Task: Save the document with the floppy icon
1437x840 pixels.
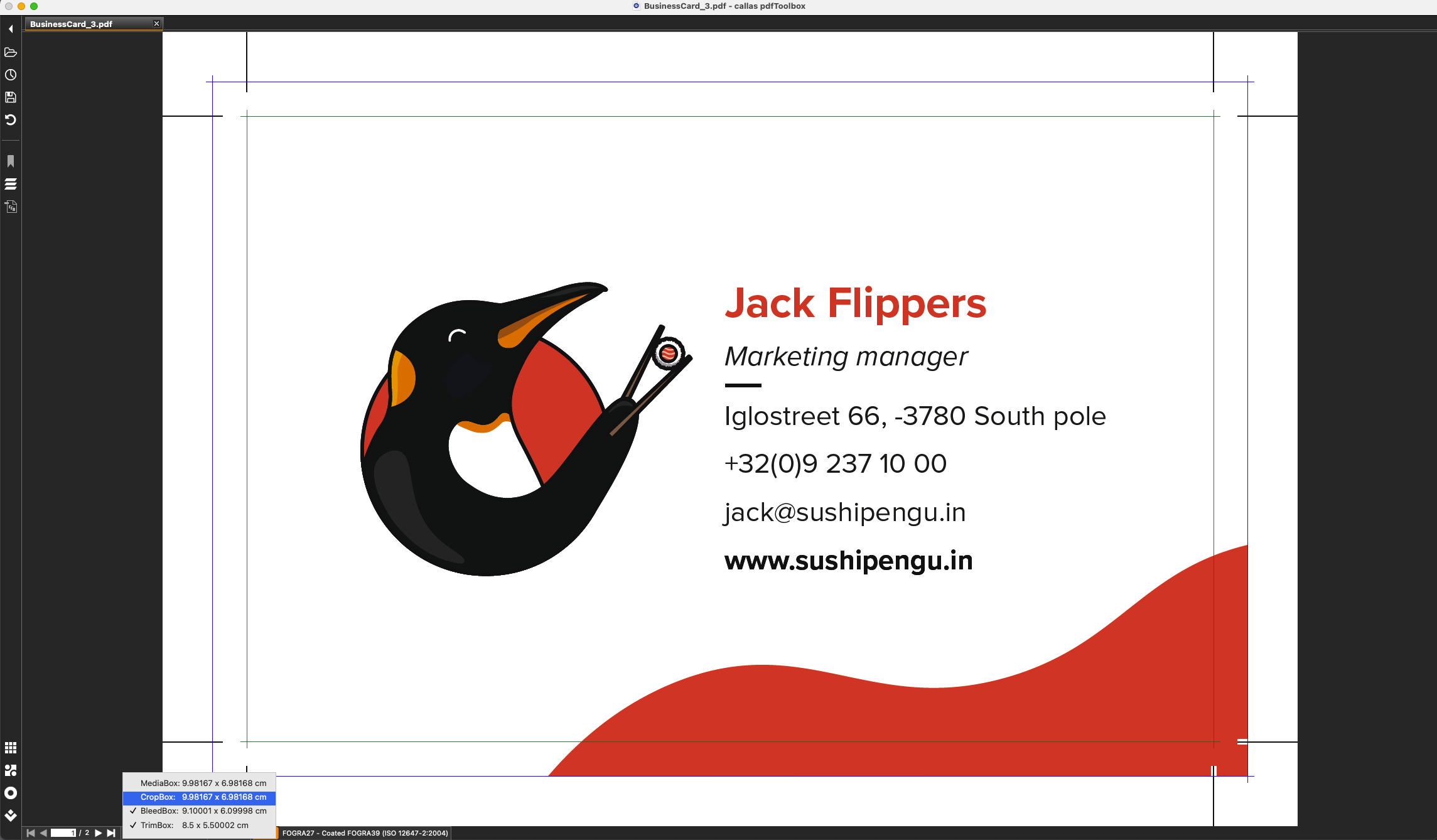Action: (x=11, y=97)
